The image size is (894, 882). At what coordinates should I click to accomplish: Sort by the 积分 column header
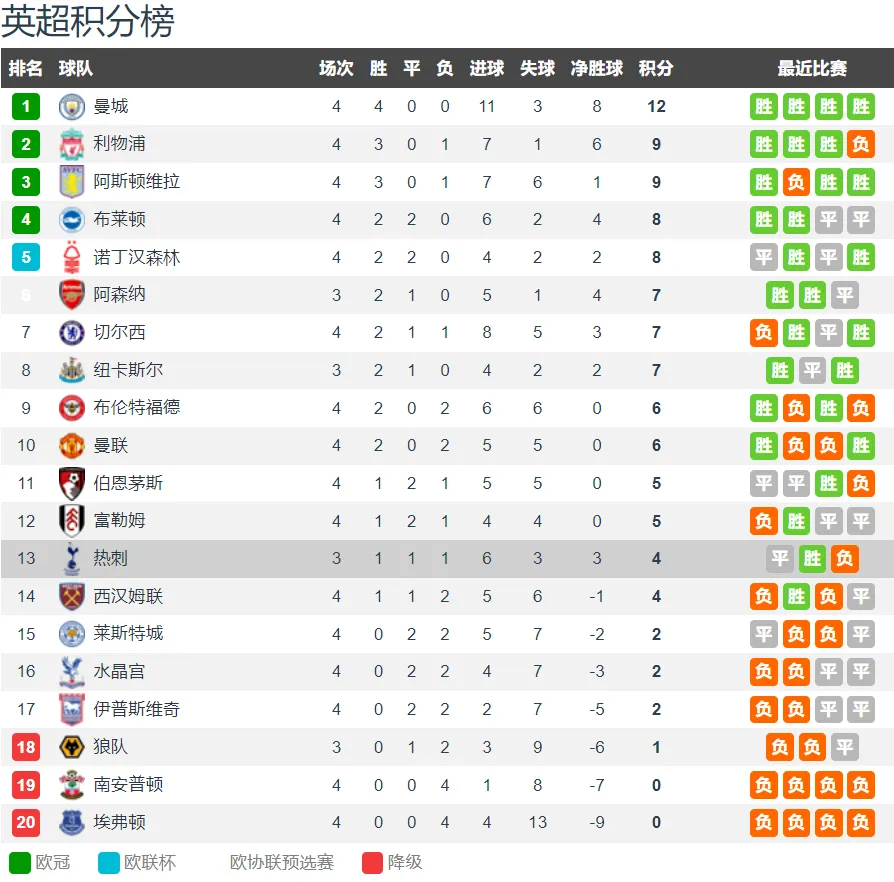(656, 68)
